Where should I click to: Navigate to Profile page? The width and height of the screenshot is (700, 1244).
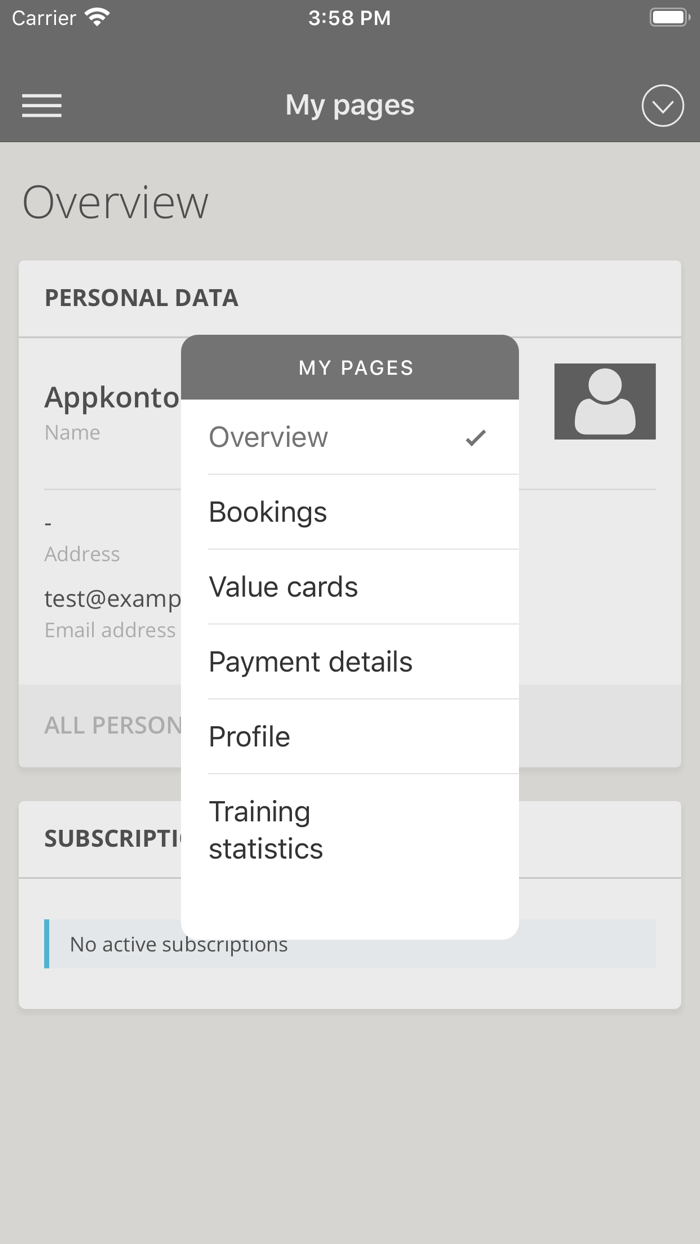click(x=249, y=737)
